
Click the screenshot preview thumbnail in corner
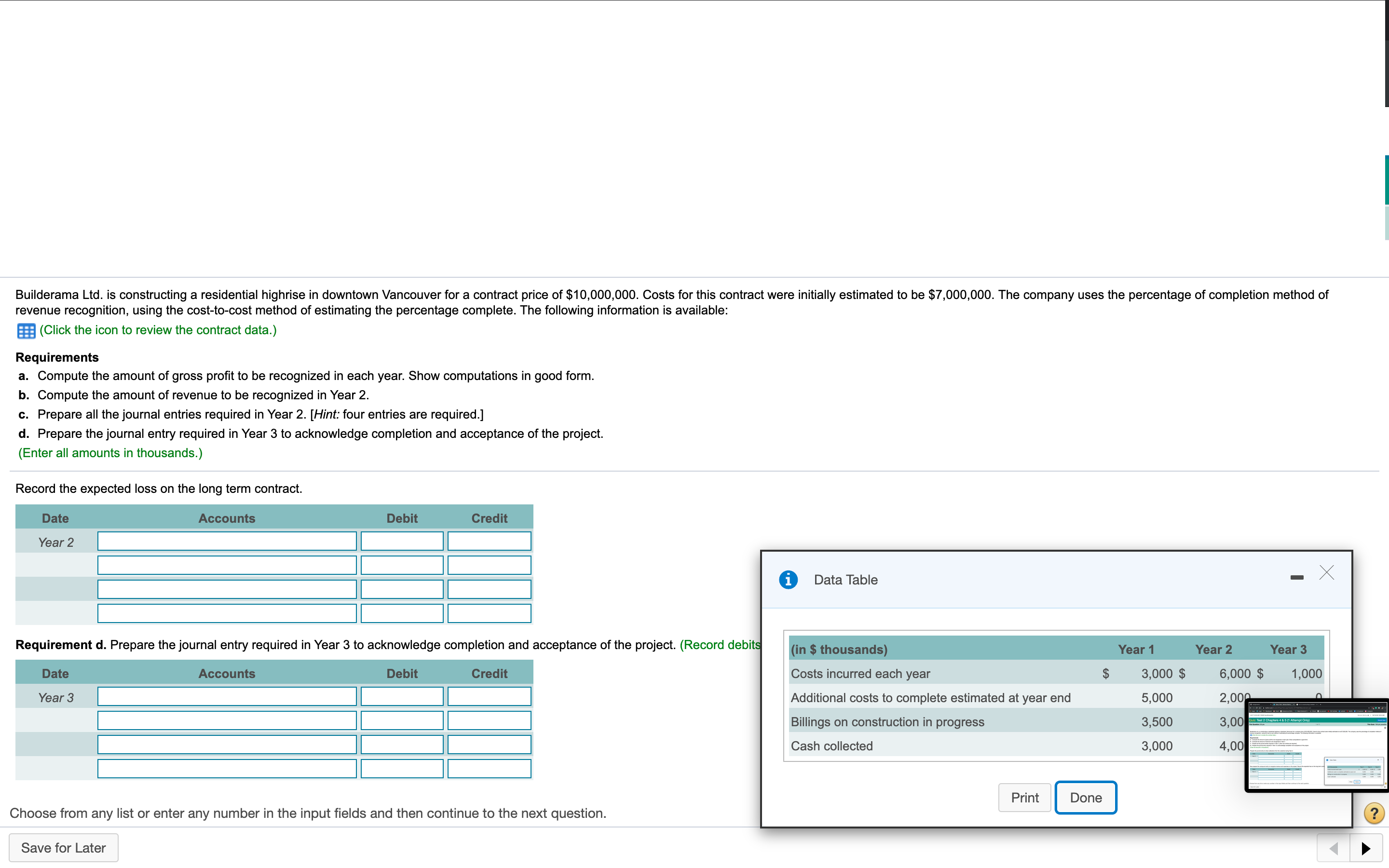(1317, 745)
